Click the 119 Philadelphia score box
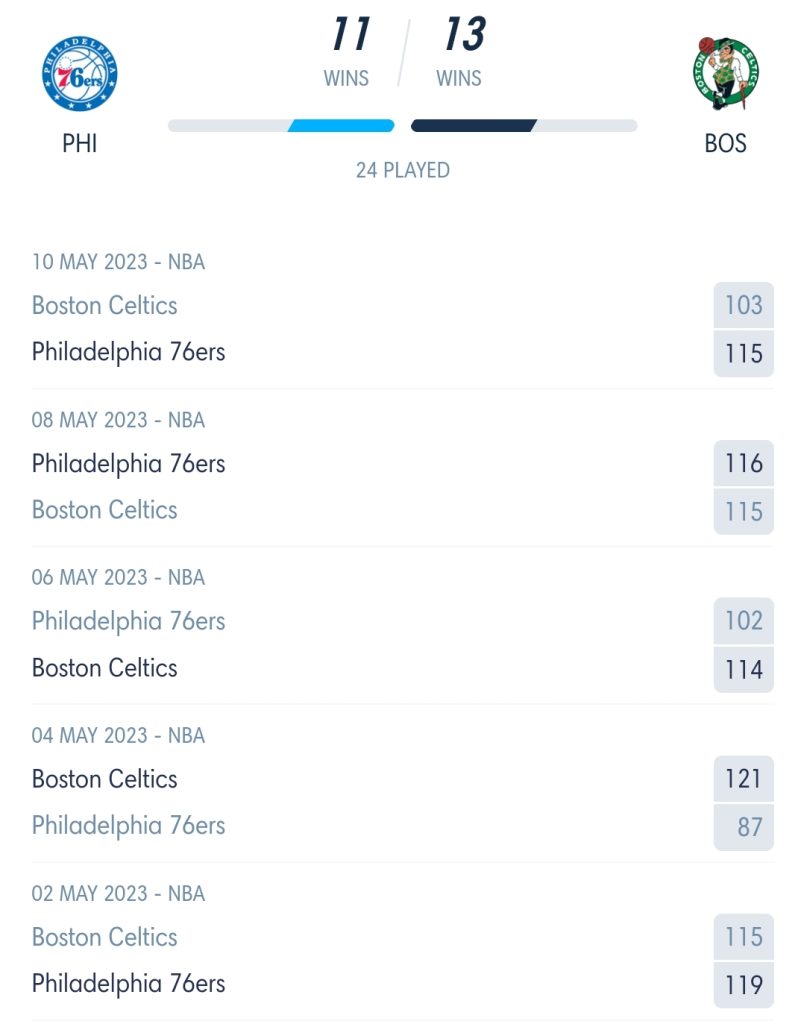This screenshot has height=1024, width=801. [x=744, y=985]
